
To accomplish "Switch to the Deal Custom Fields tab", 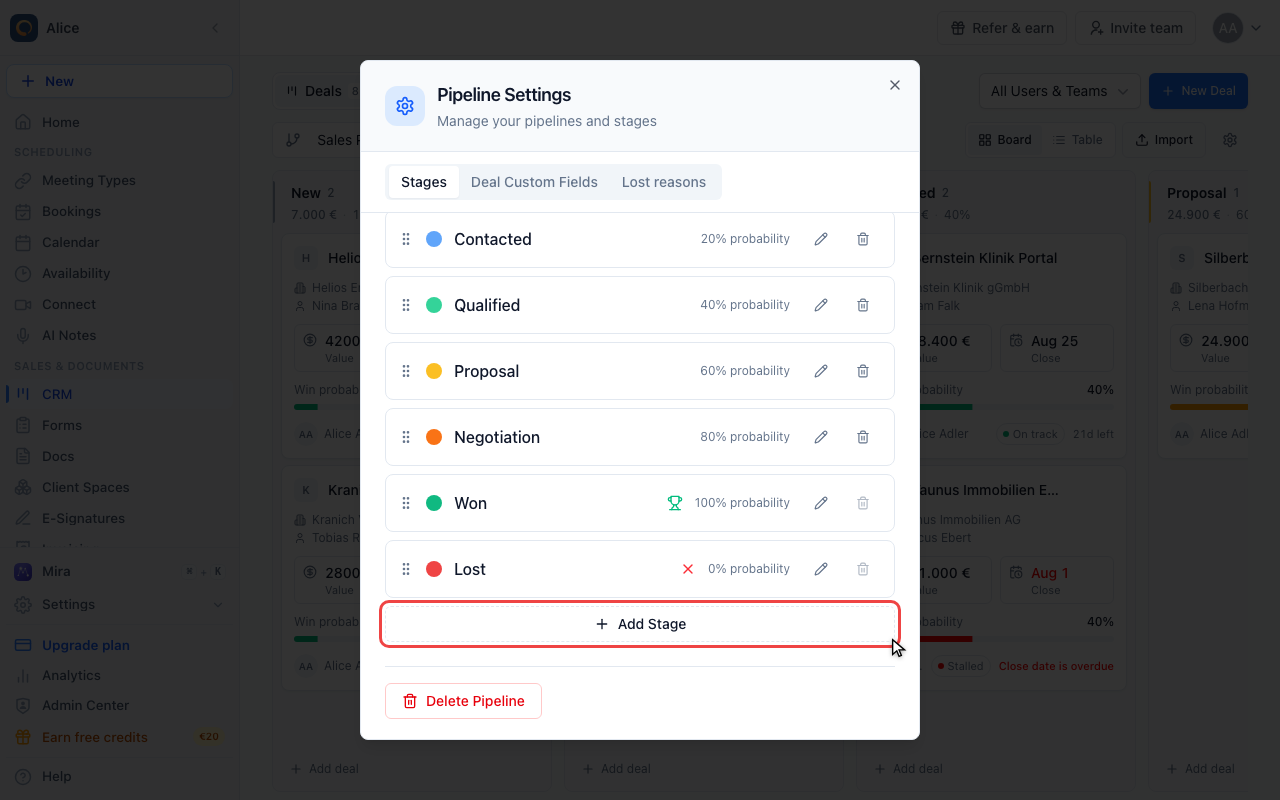I will point(534,182).
